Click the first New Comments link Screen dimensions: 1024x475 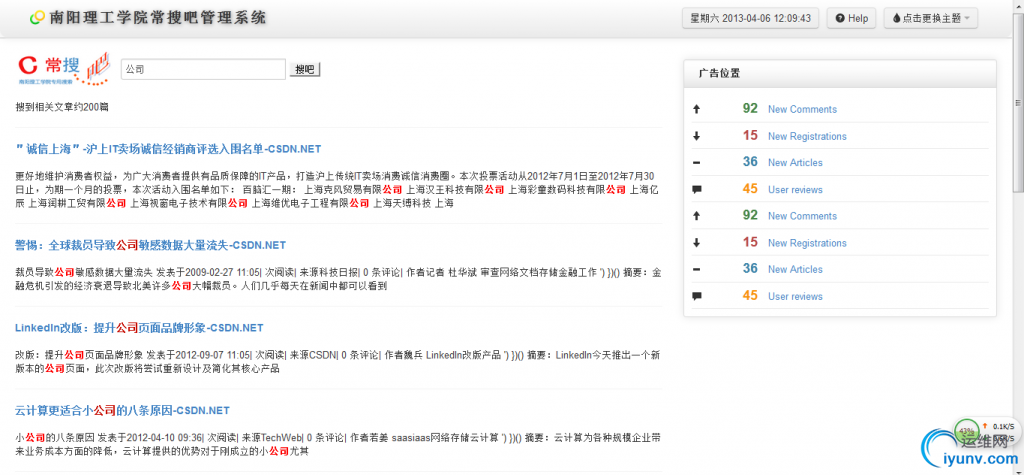802,109
